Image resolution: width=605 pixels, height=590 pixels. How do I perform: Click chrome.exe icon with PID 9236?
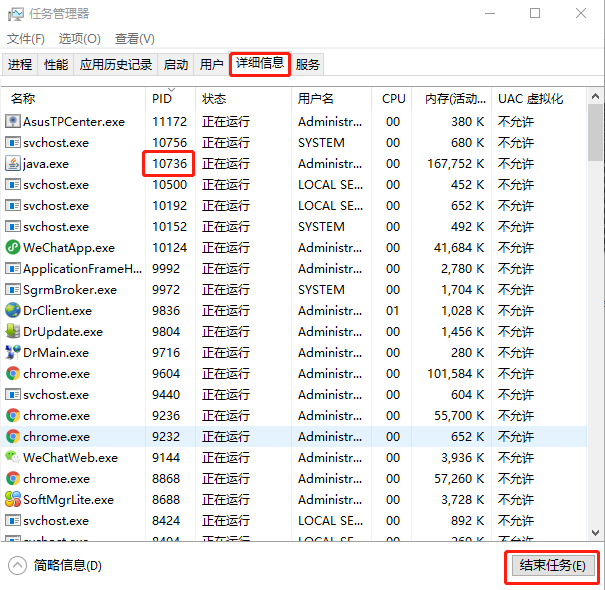12,416
